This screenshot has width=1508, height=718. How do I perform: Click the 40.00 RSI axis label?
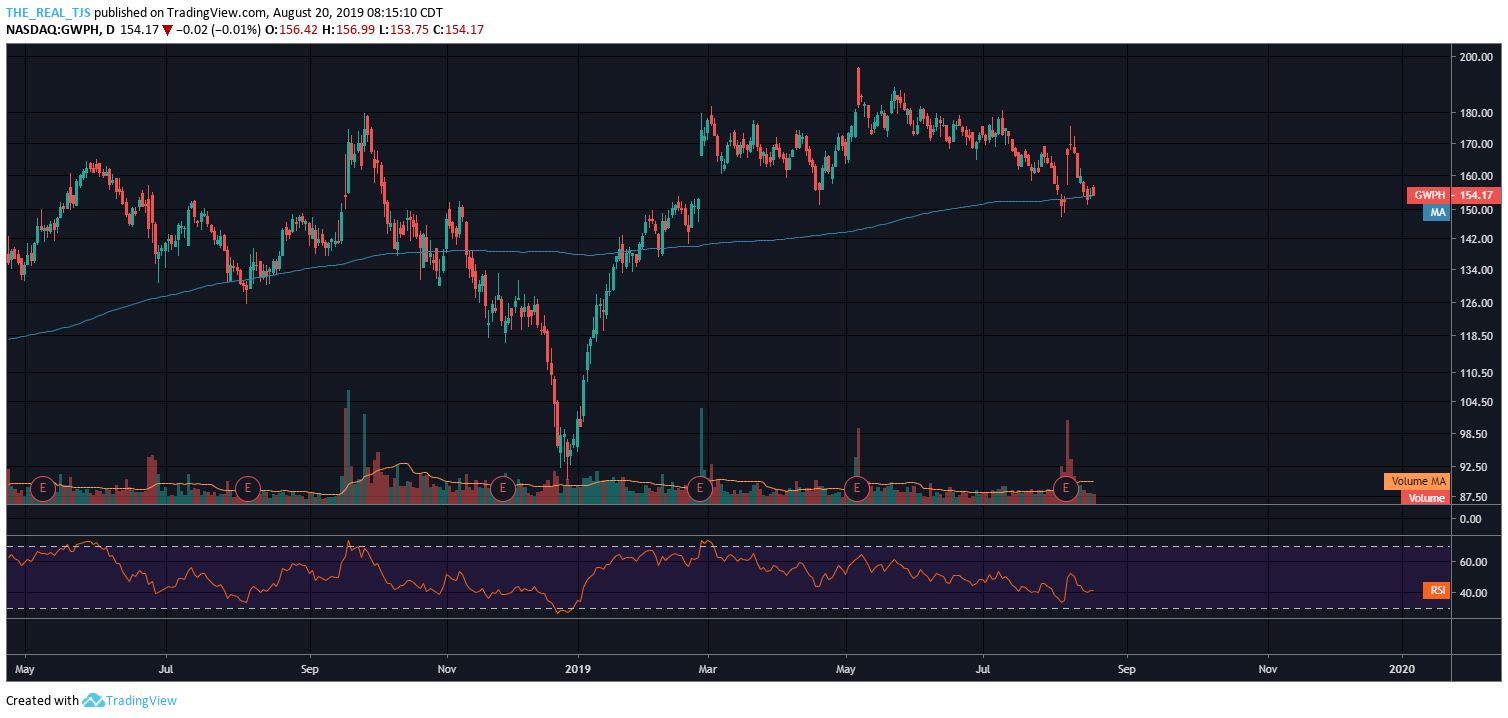[1472, 592]
